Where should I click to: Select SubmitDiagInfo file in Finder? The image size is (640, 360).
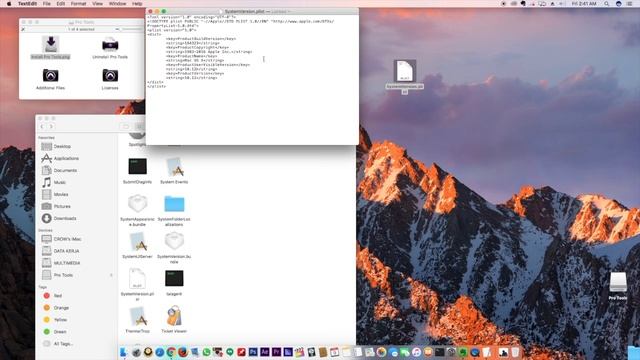(138, 167)
